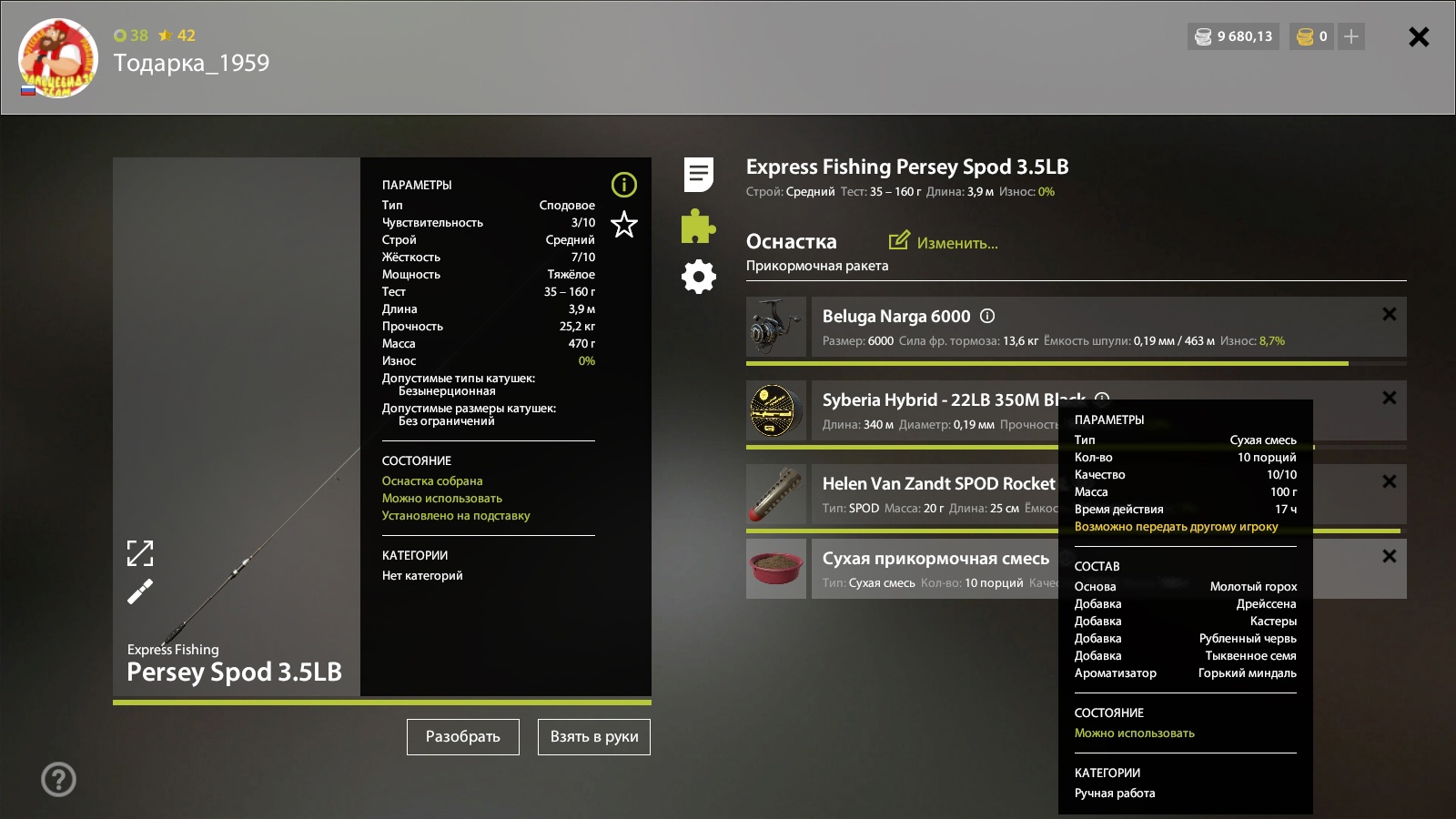Click rod wear bar under Persey Spod
Image resolution: width=1456 pixels, height=819 pixels.
(382, 703)
